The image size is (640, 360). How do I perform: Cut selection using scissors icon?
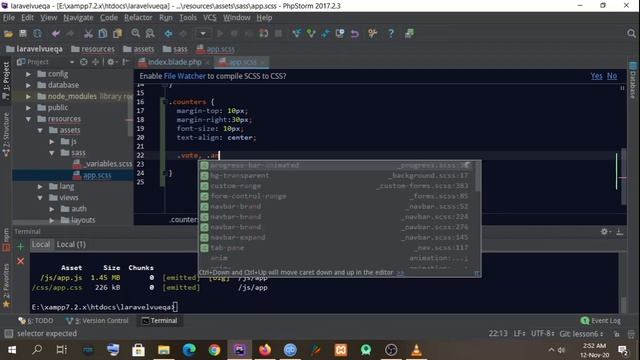pyautogui.click(x=88, y=33)
